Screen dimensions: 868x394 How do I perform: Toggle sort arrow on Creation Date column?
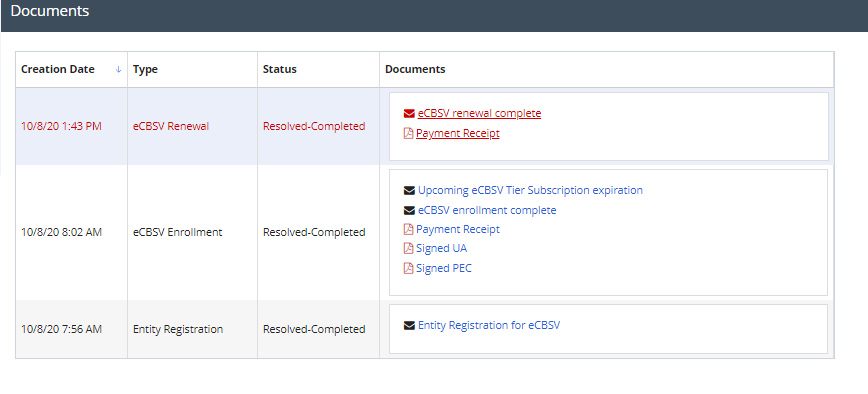[118, 70]
